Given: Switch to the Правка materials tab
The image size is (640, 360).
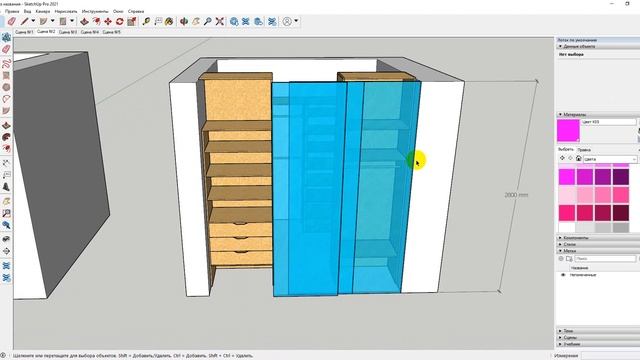Looking at the screenshot, I should click(x=584, y=150).
